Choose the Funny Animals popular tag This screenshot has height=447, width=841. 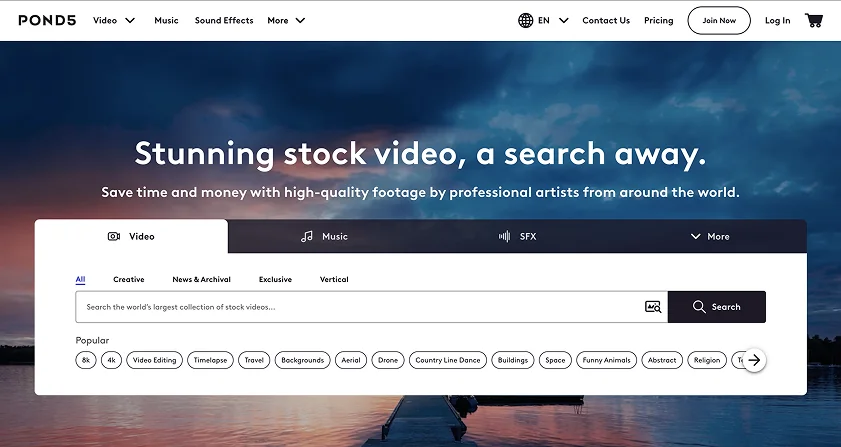click(607, 360)
